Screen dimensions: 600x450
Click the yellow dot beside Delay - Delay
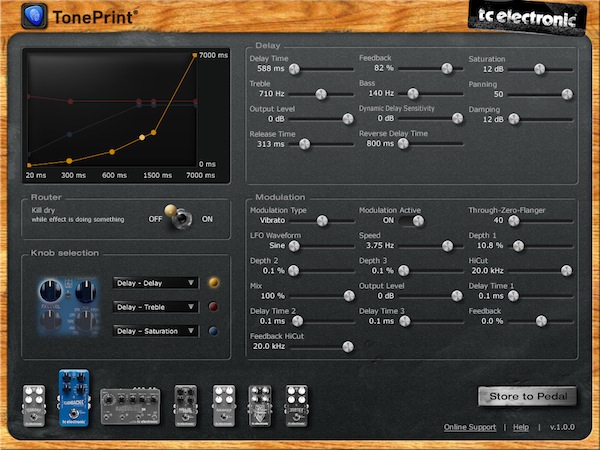pos(214,283)
